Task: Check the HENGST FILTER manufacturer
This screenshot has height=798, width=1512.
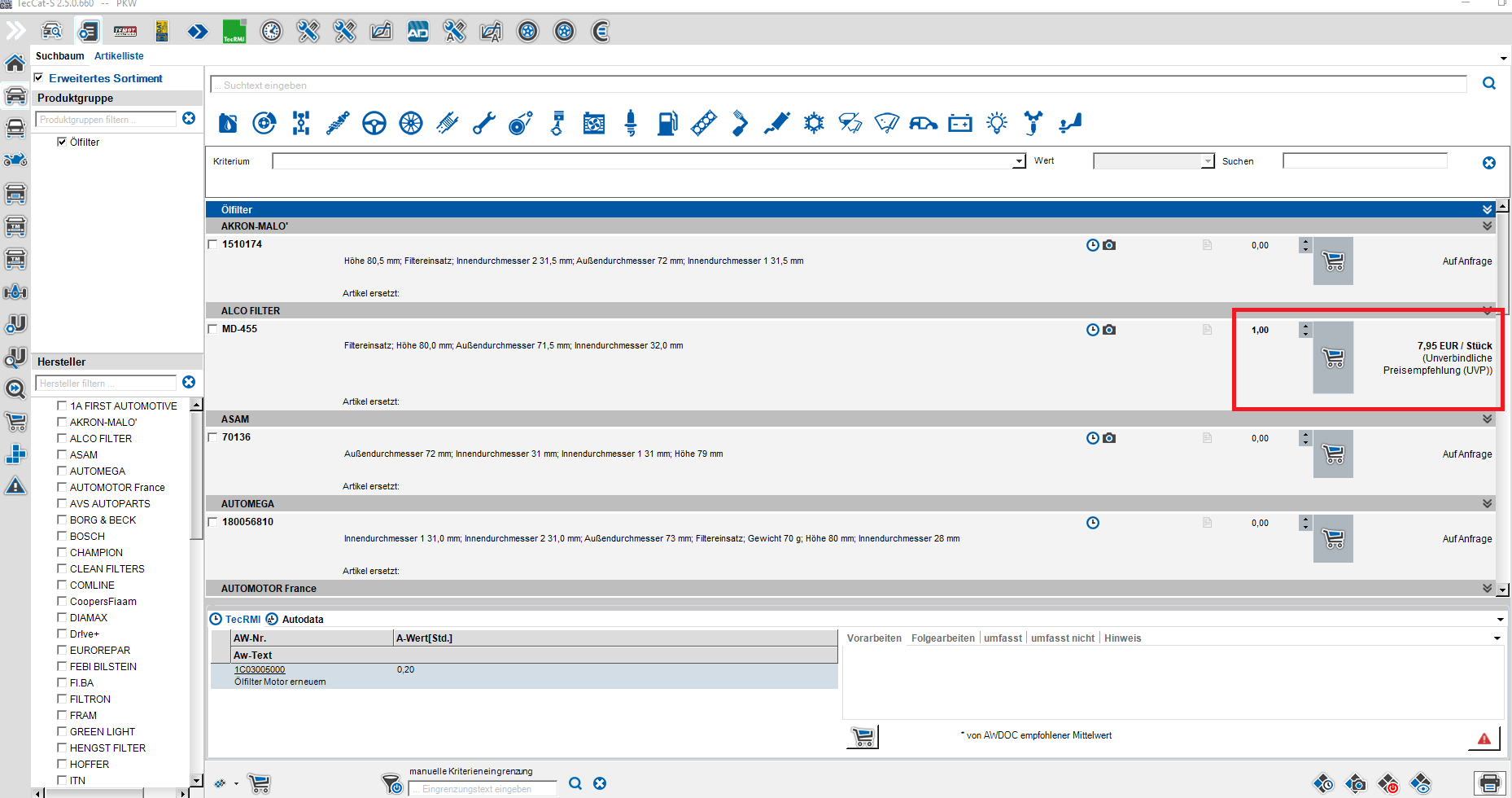Action: tap(62, 748)
